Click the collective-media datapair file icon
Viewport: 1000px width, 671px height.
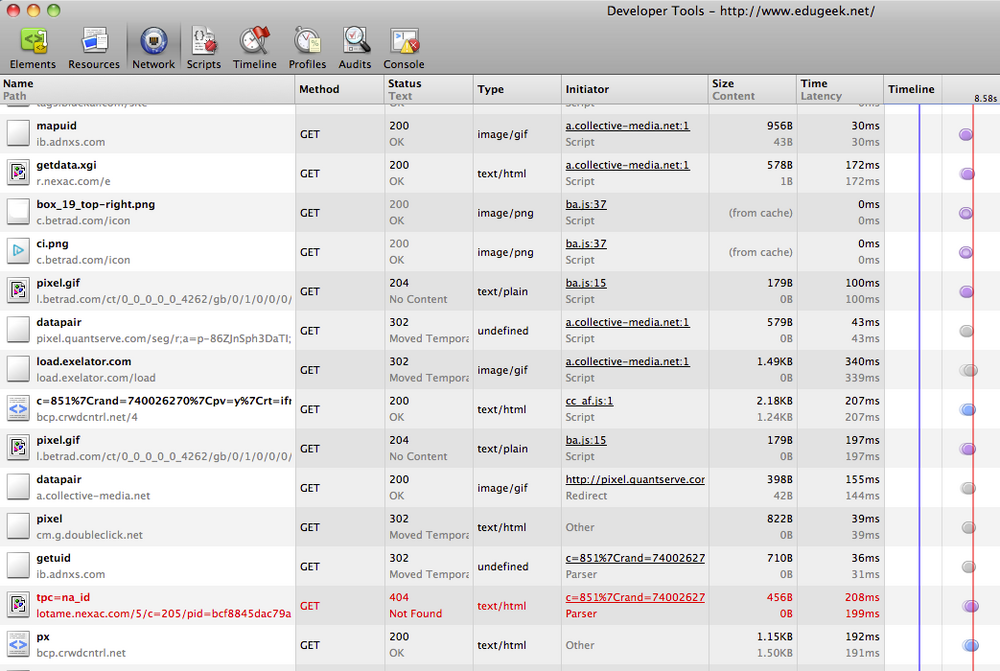tap(18, 487)
